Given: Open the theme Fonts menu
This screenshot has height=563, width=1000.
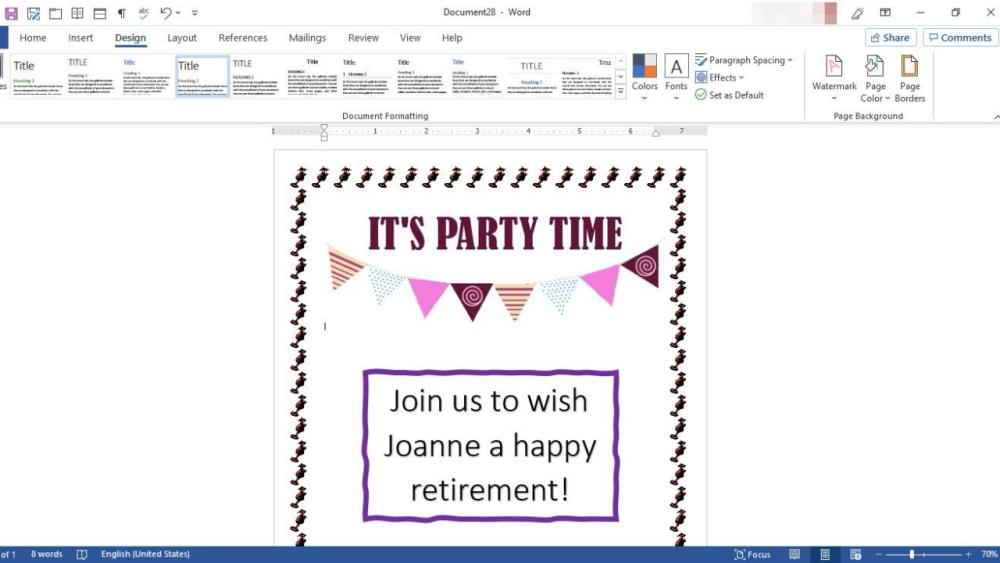Looking at the screenshot, I should (x=676, y=77).
